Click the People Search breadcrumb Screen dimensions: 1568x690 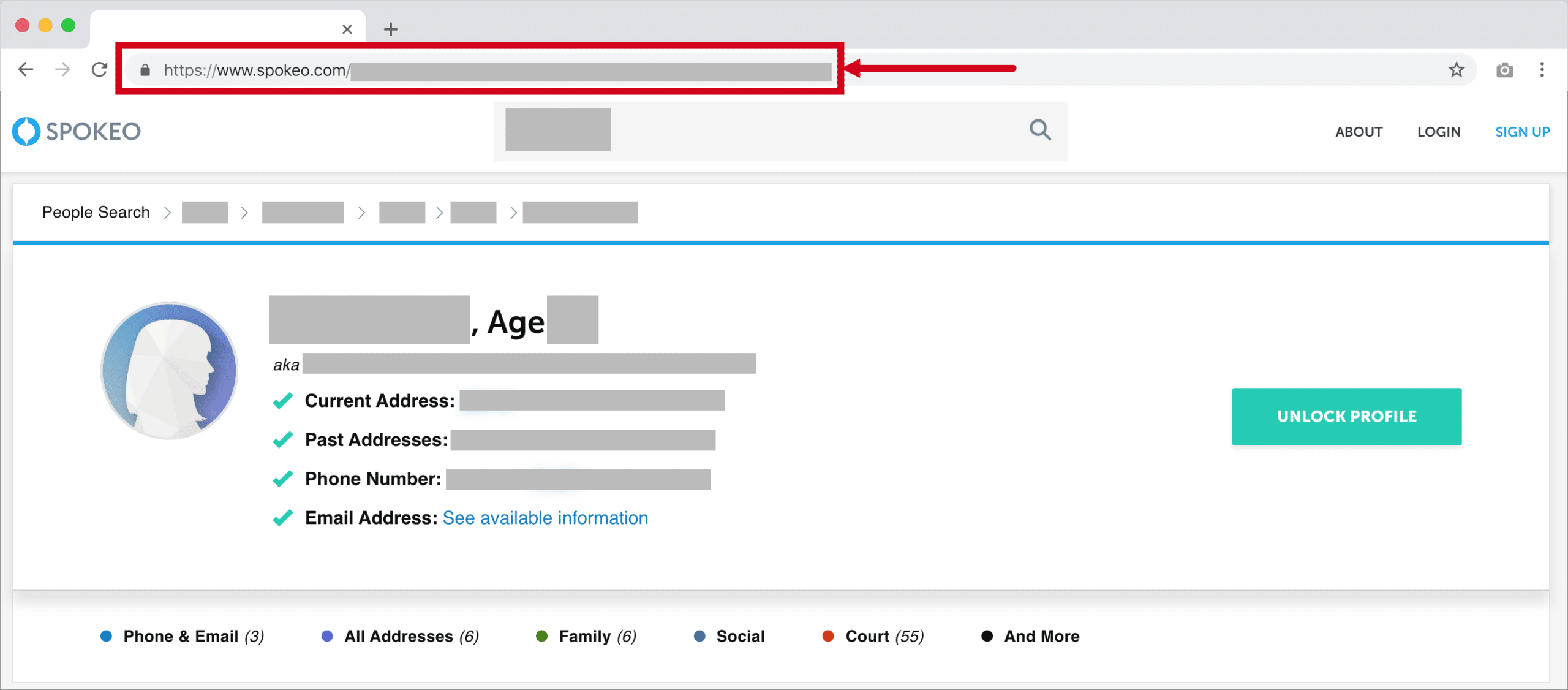coord(96,212)
